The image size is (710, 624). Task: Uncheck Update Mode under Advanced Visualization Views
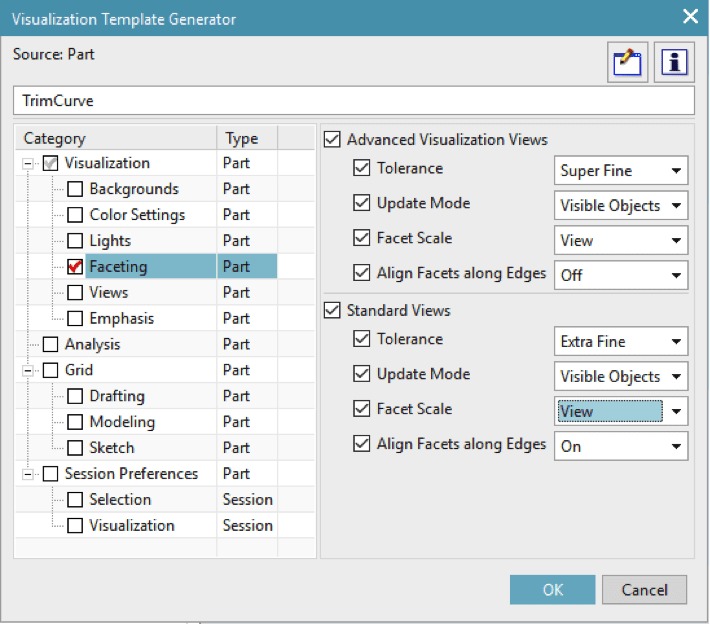pyautogui.click(x=361, y=203)
